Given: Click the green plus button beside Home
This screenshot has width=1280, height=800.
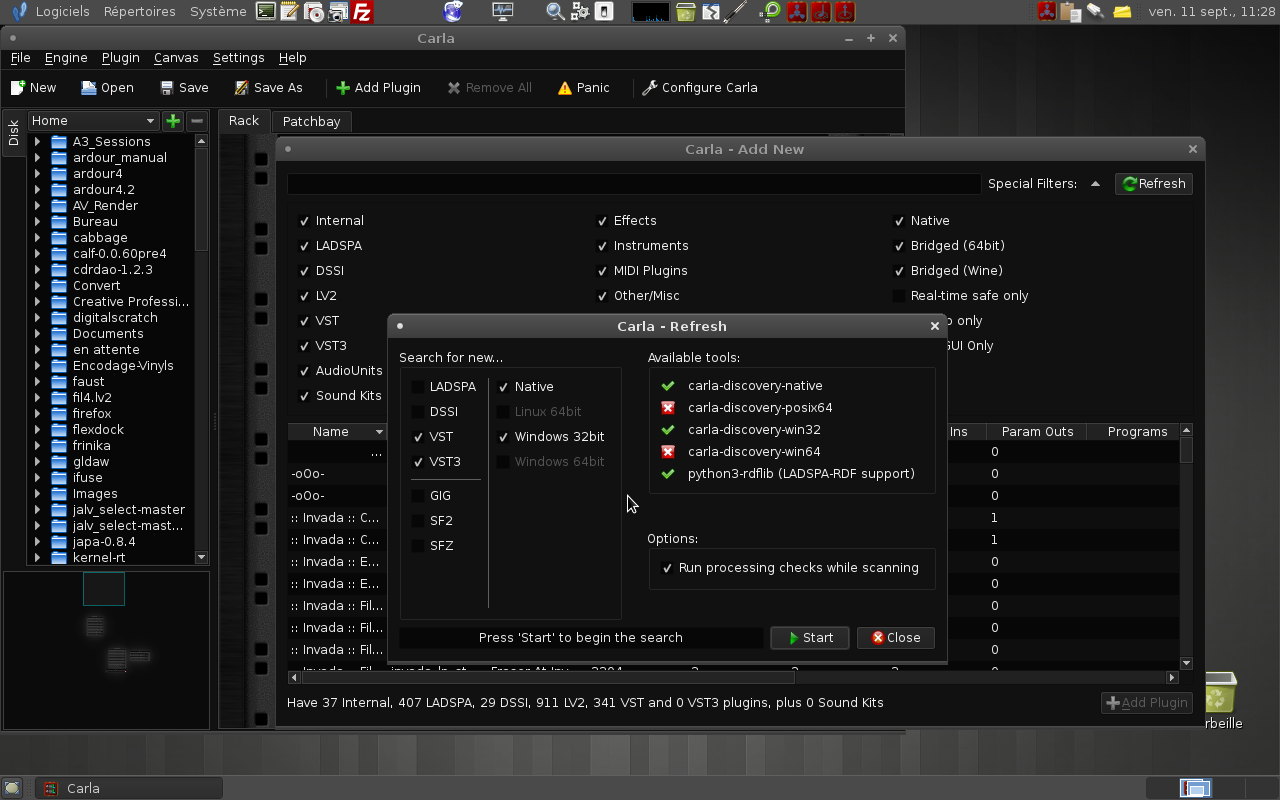Looking at the screenshot, I should (x=173, y=121).
